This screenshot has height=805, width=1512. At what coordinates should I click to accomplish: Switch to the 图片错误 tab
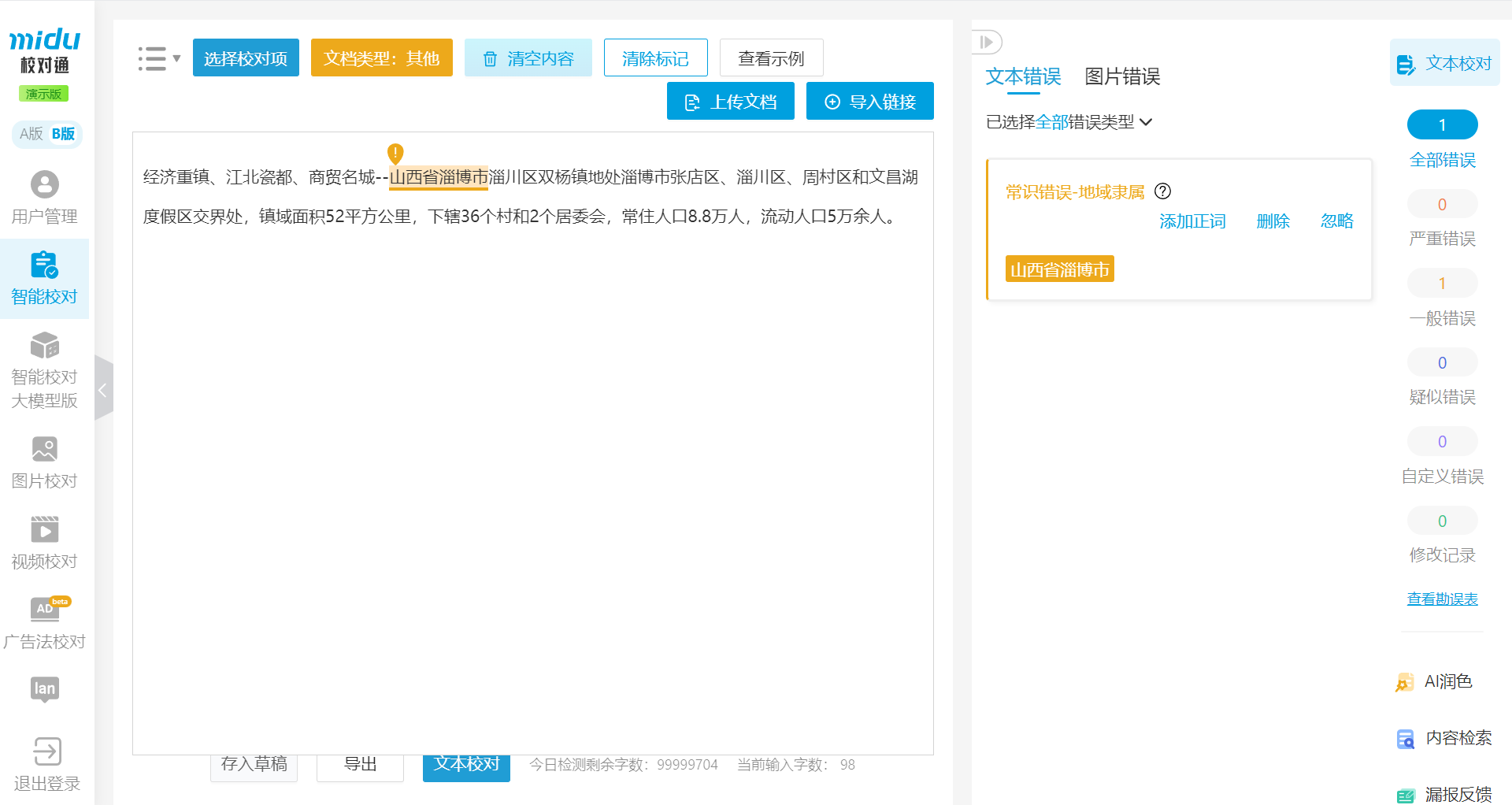1121,76
